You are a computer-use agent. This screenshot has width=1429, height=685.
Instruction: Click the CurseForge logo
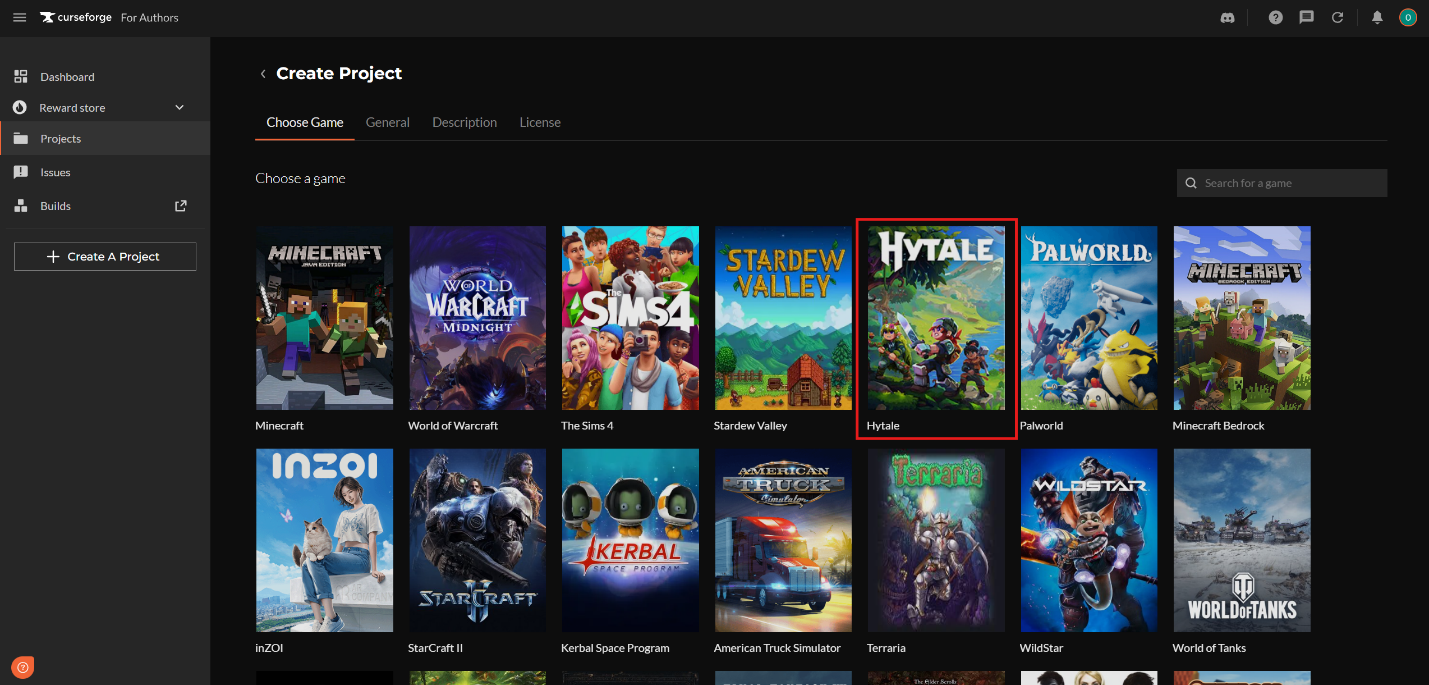tap(76, 17)
